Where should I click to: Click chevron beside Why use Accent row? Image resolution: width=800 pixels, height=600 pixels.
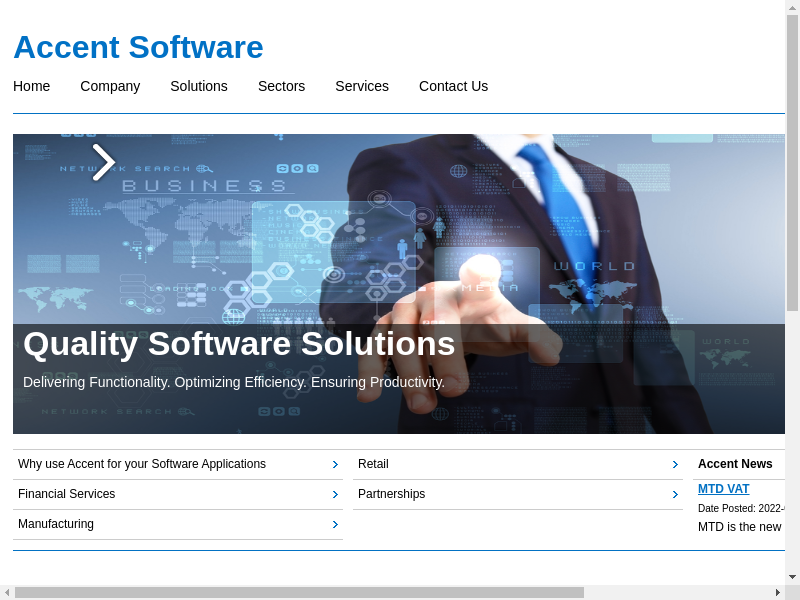335,464
